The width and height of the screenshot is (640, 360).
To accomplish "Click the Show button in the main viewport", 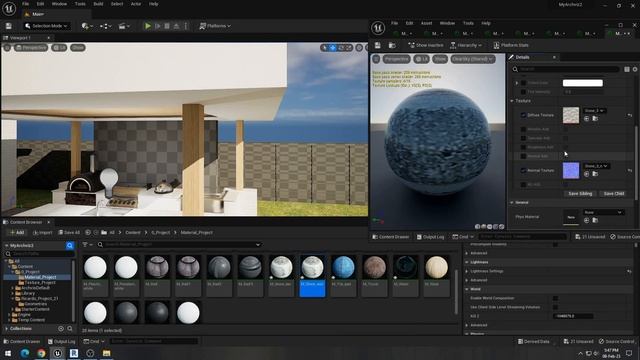I will click(78, 48).
